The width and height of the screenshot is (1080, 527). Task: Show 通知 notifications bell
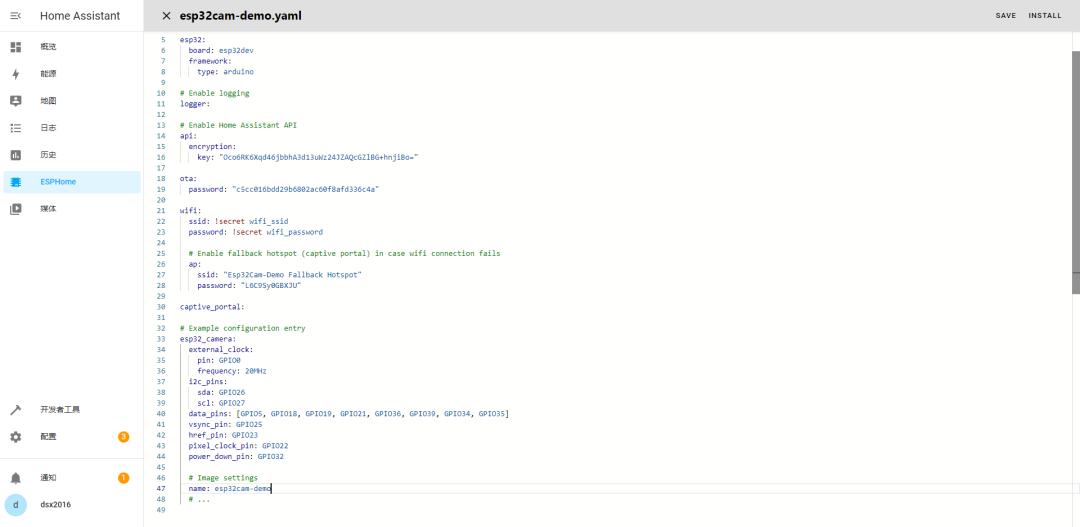[x=15, y=478]
